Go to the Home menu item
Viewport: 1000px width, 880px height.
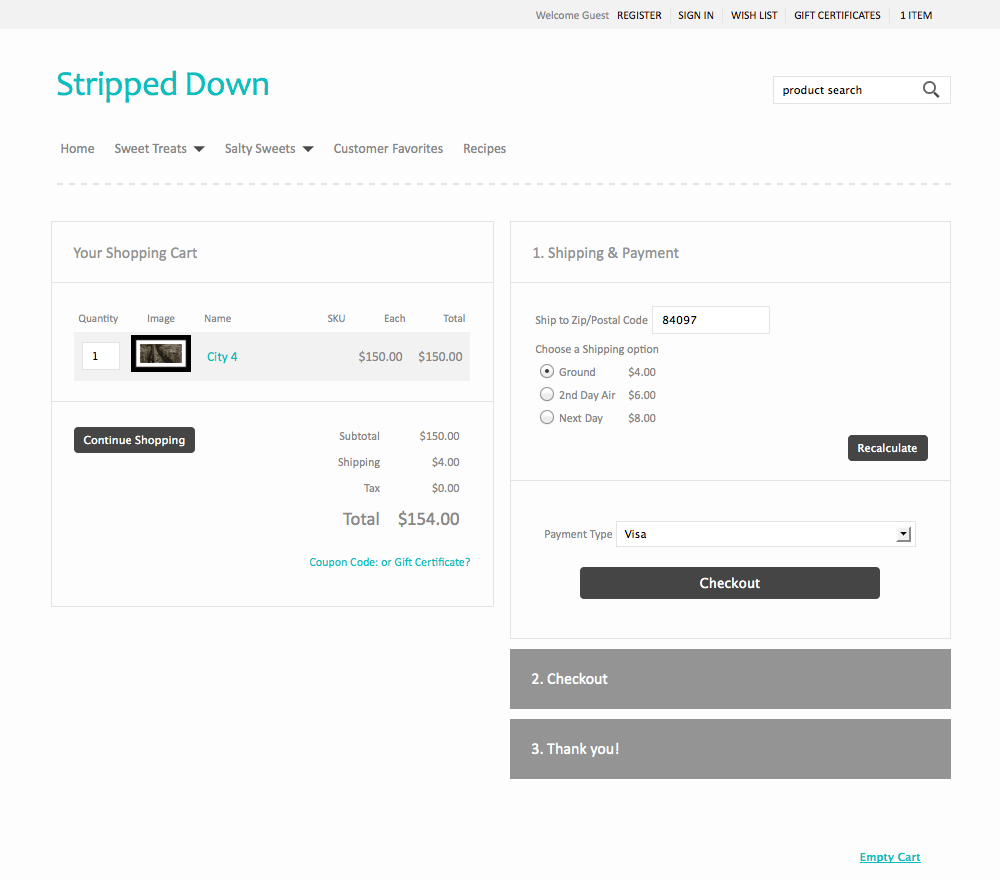click(77, 149)
